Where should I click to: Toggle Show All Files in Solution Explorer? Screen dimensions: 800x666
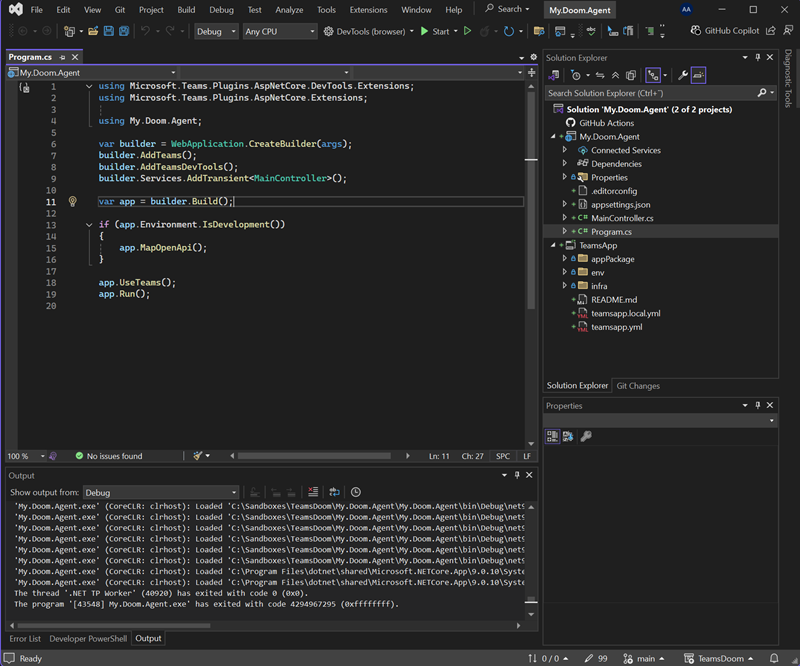629,75
